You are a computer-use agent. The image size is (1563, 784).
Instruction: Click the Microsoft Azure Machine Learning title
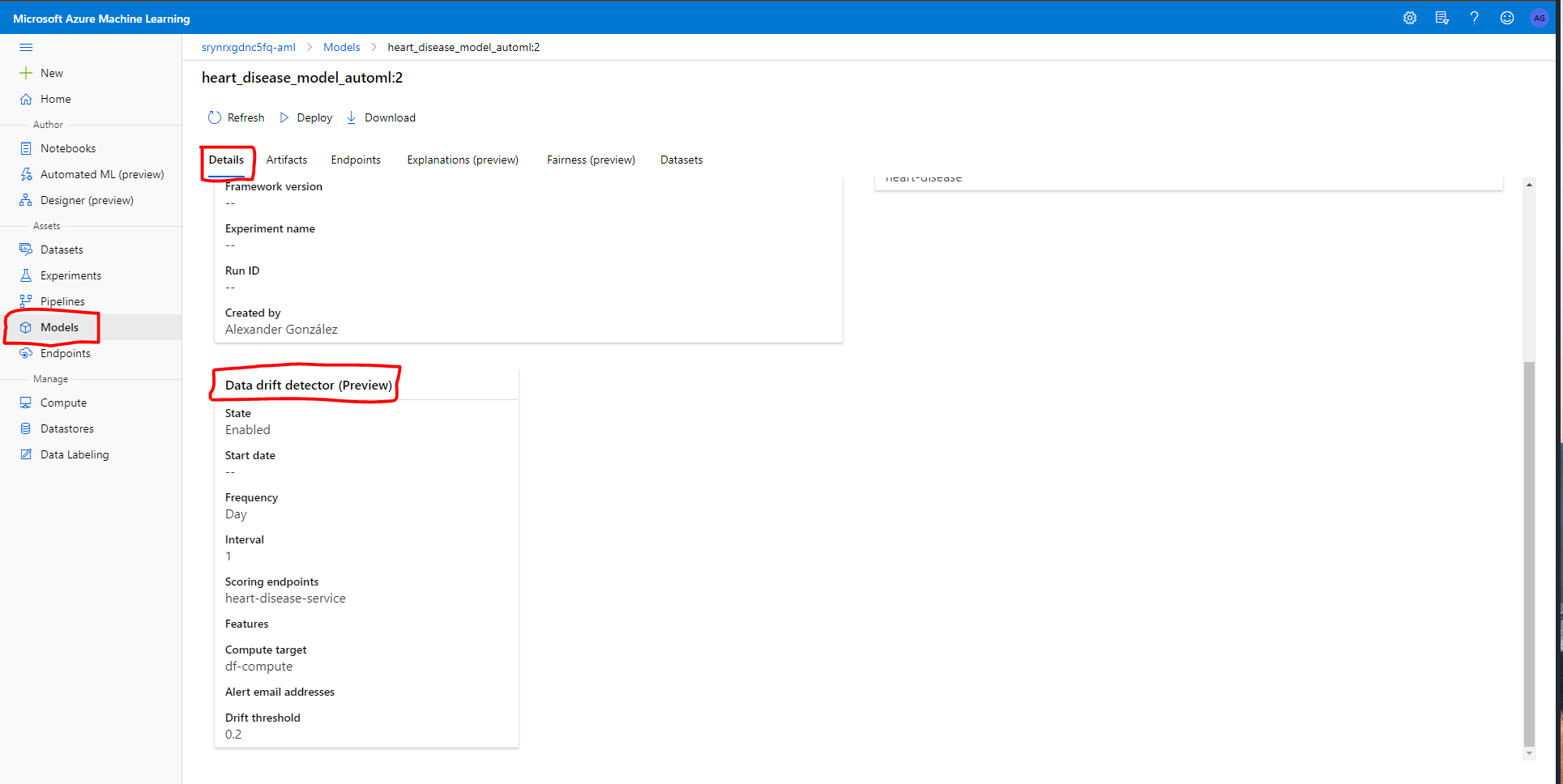[101, 19]
